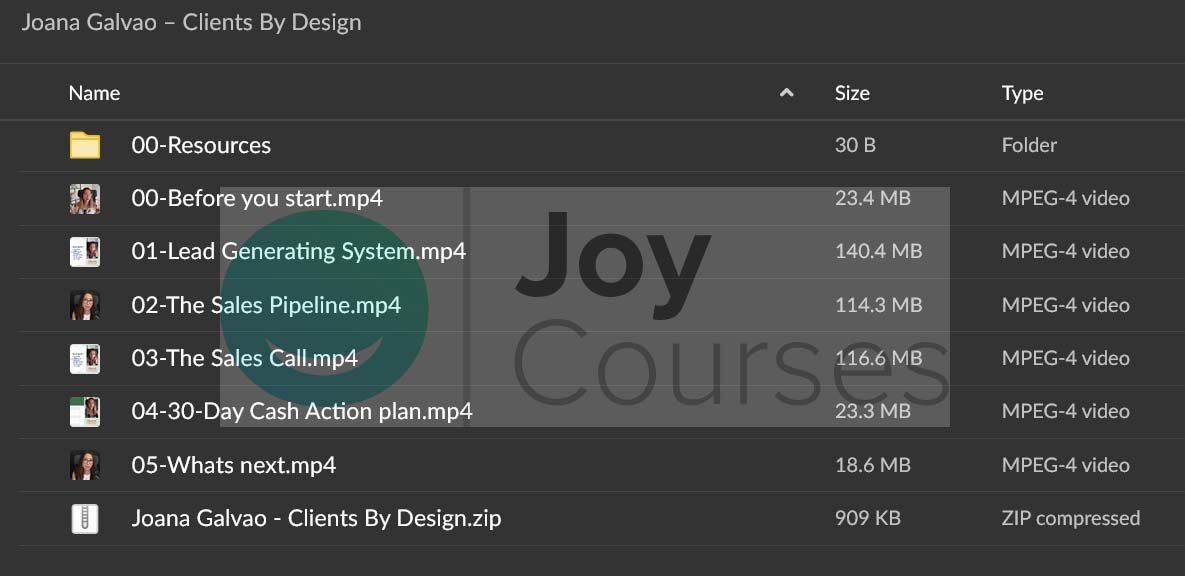The width and height of the screenshot is (1185, 576).
Task: Select the 00-Resources folder name
Action: [201, 145]
